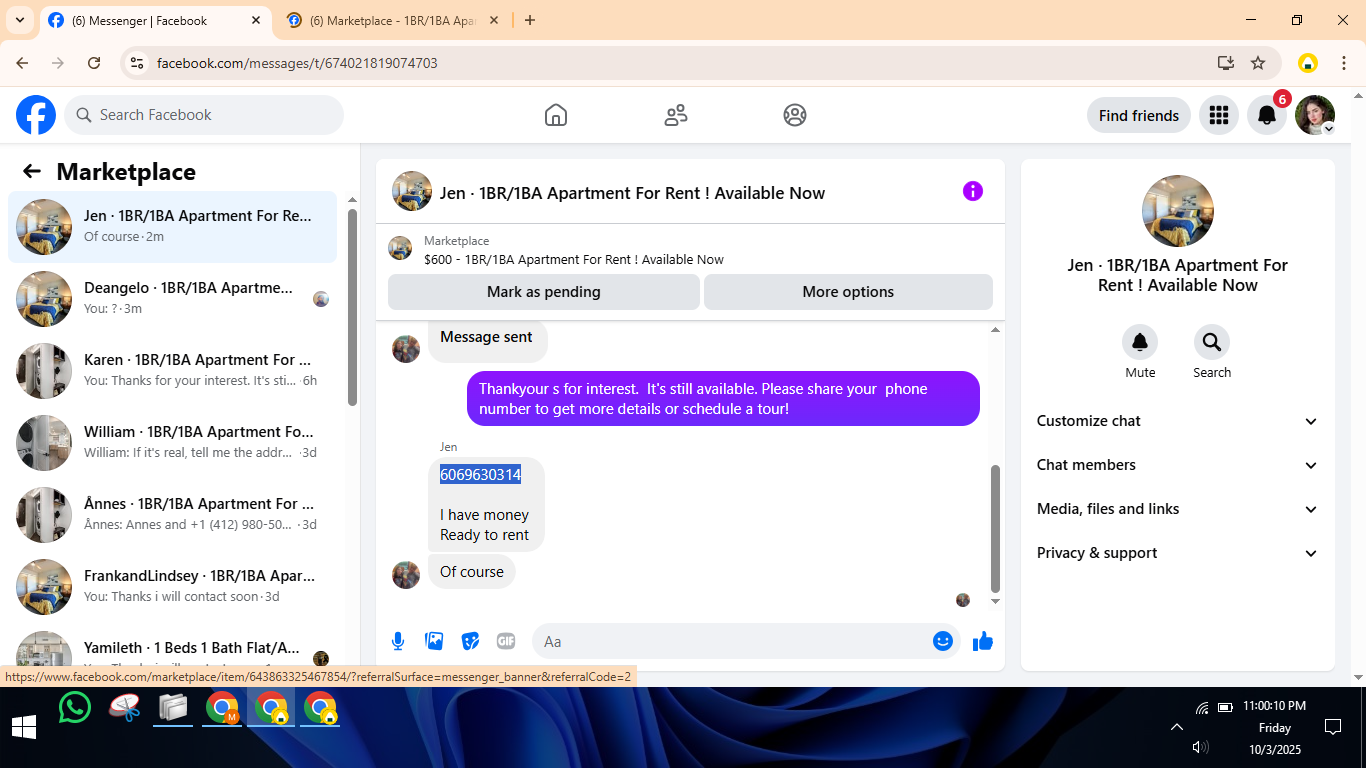Viewport: 1366px width, 768px height.
Task: Open the Chrome profile icon in the toolbar
Action: click(1308, 63)
